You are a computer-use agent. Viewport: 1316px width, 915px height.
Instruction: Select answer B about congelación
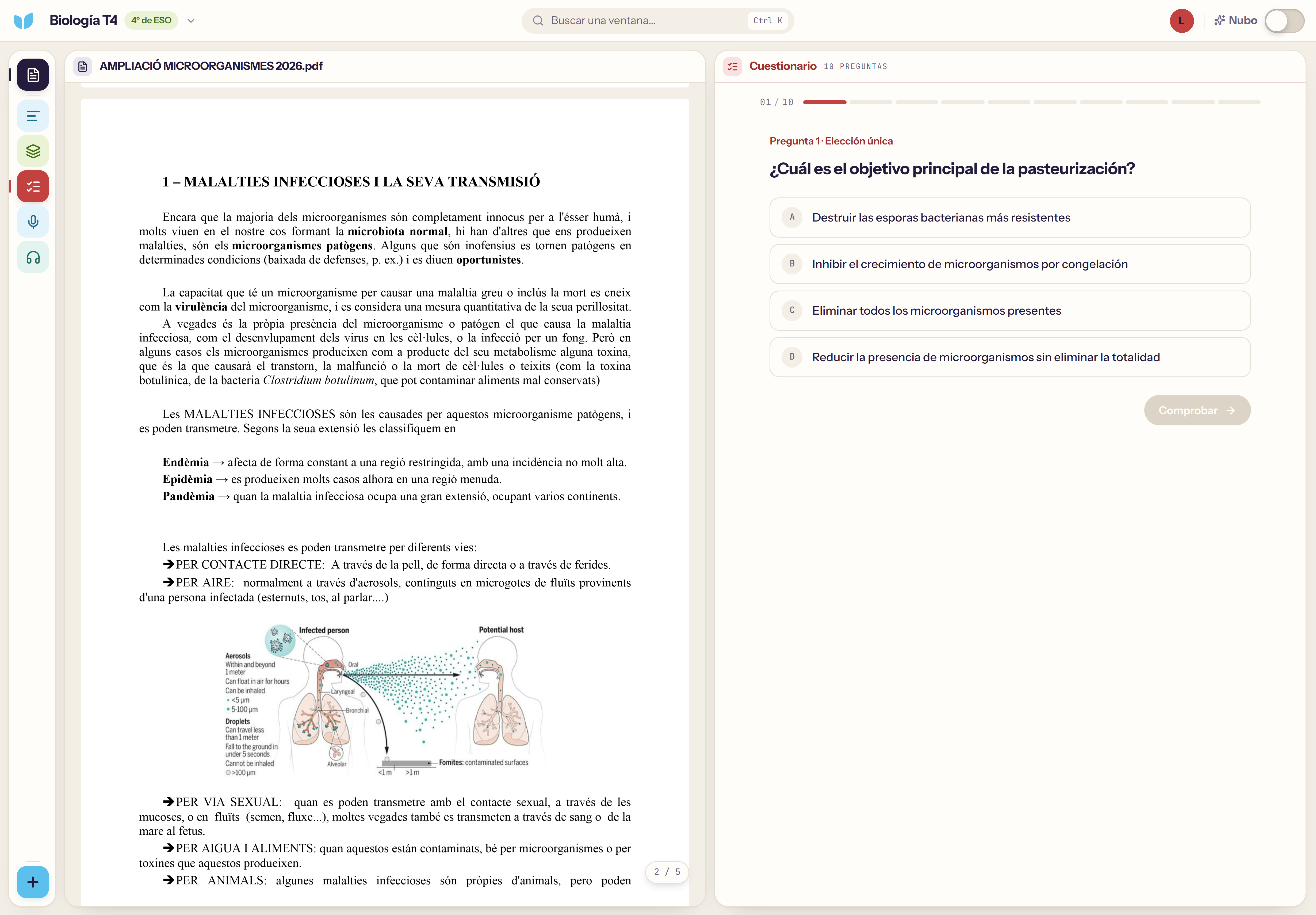pos(1010,264)
